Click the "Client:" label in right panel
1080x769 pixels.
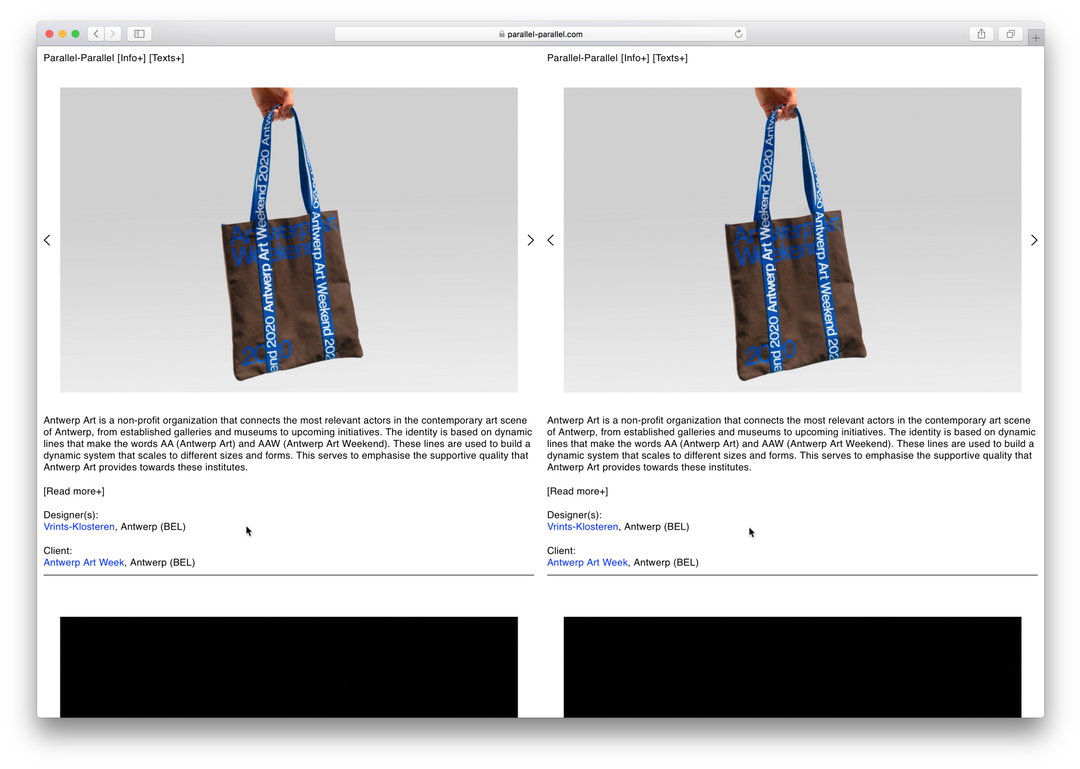click(561, 551)
